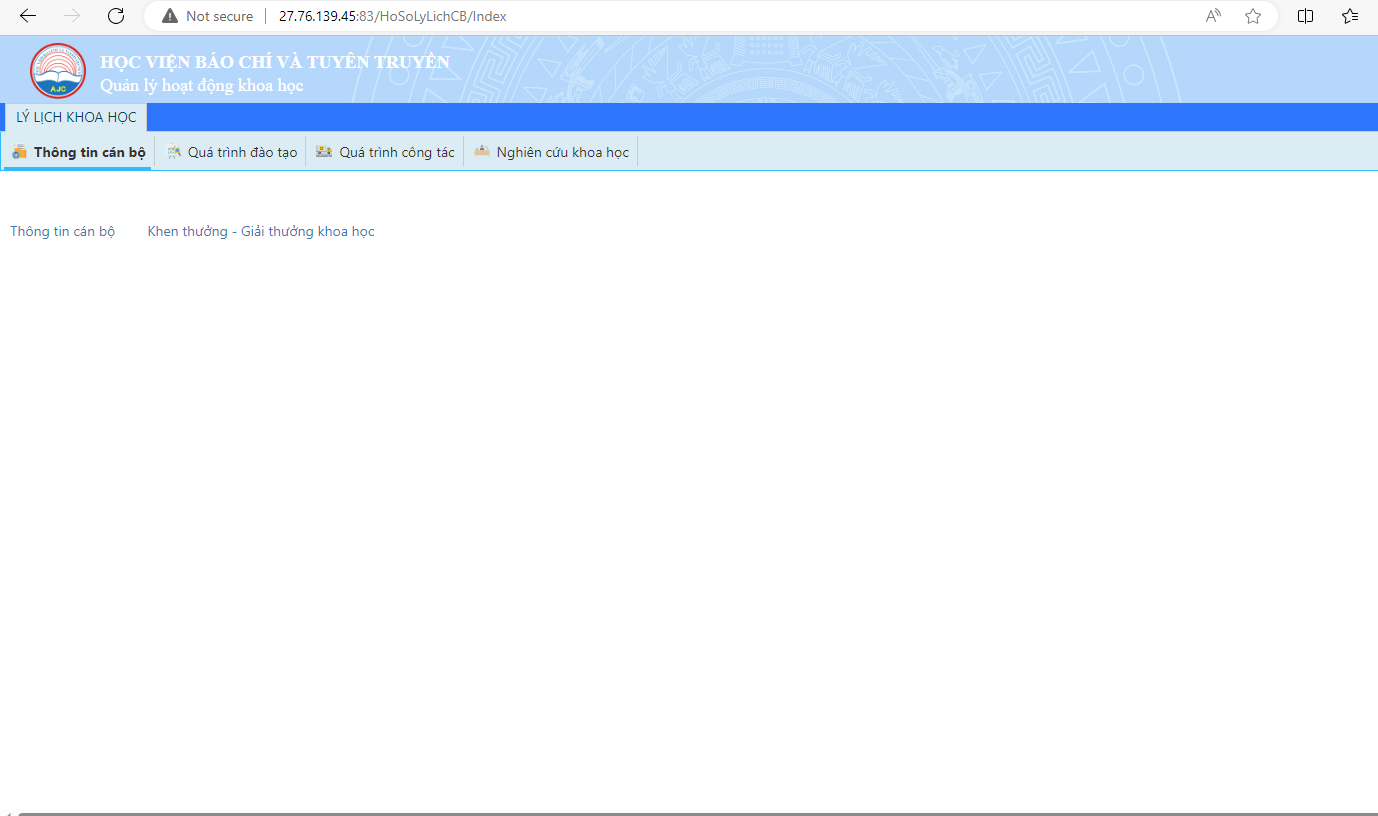This screenshot has height=816, width=1378.
Task: Click HỌC VIỆN BÁO CHÍ VÀ TUYÊN TRUYỀN title
Action: coord(275,62)
